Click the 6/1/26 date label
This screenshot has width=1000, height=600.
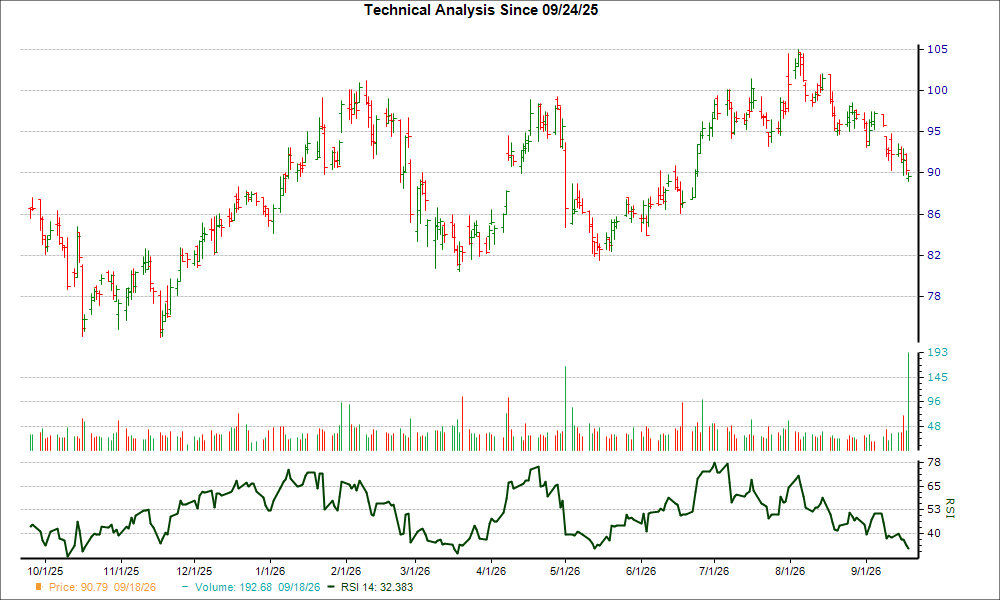(x=641, y=571)
